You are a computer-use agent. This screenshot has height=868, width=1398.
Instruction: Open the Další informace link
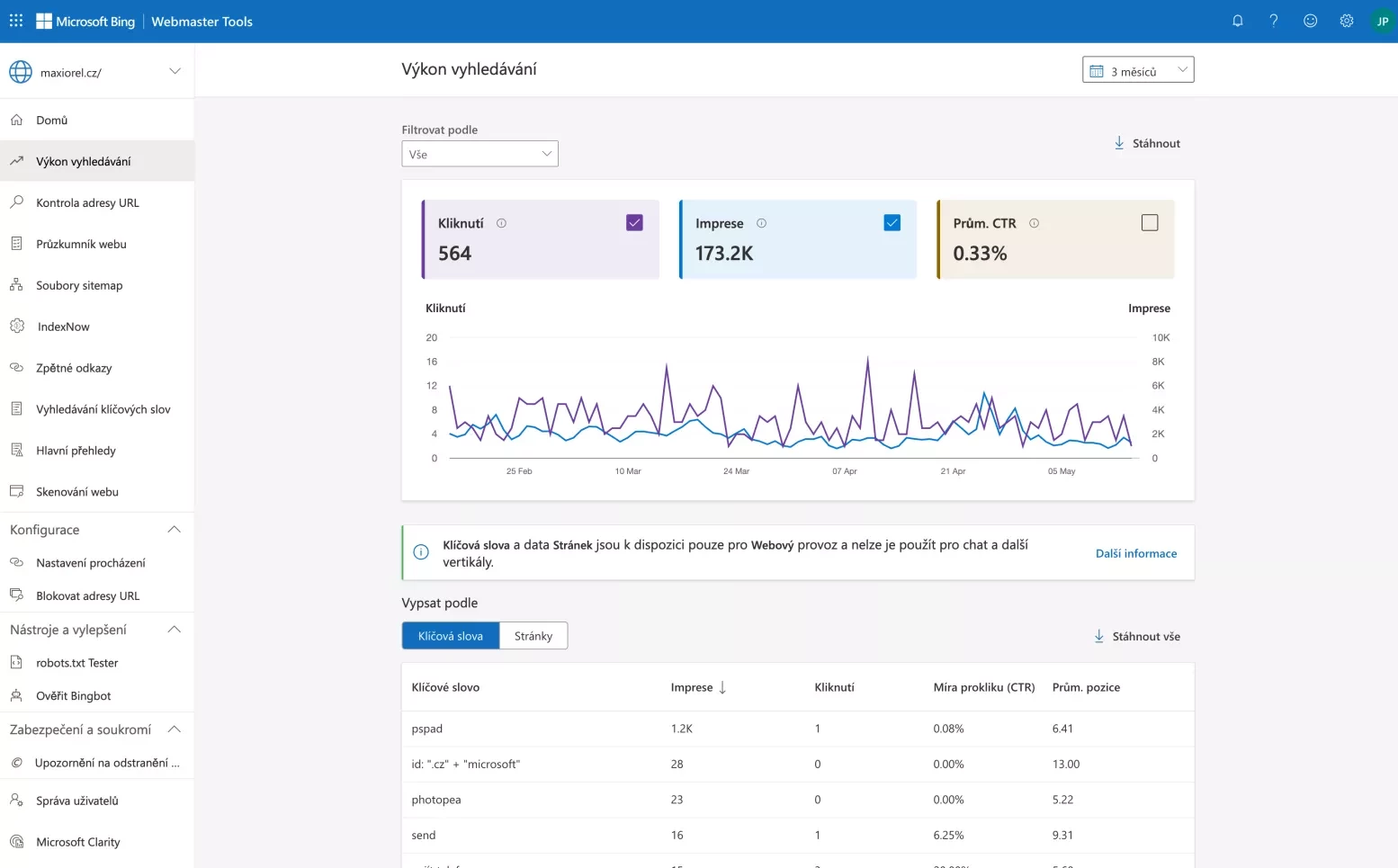pos(1136,553)
